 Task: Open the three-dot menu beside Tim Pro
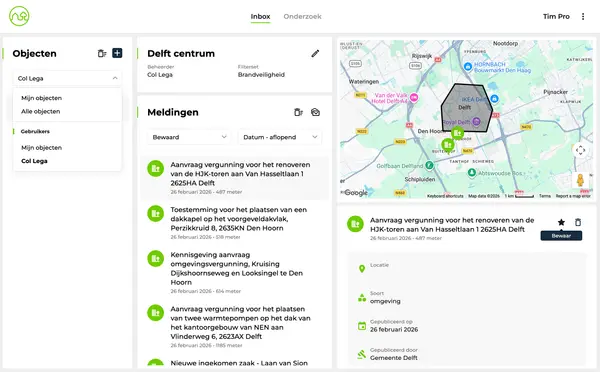(x=583, y=16)
